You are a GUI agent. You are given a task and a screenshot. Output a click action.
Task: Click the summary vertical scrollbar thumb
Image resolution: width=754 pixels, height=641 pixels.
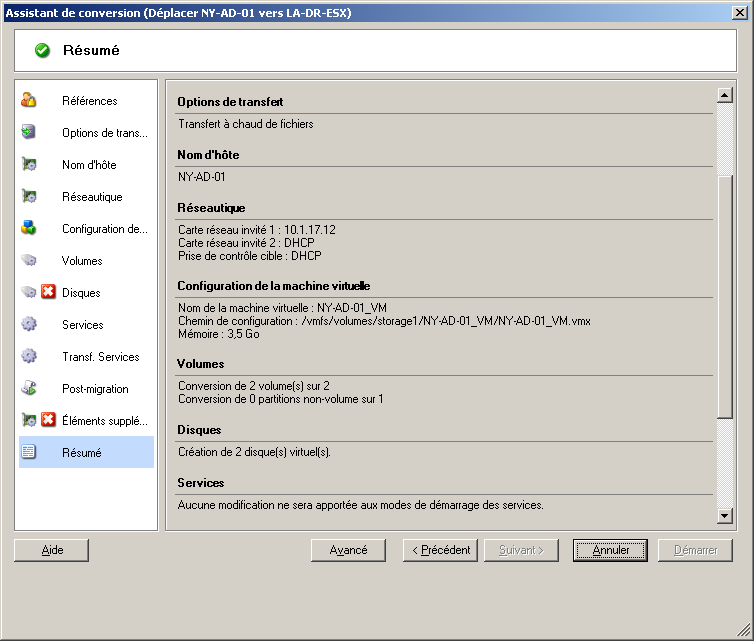click(725, 297)
